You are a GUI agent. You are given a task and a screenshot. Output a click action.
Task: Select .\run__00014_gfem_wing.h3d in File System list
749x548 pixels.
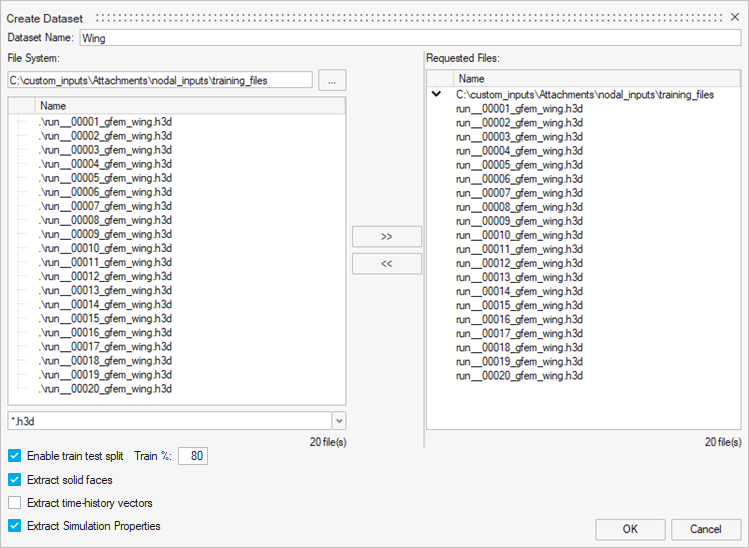[x=105, y=304]
